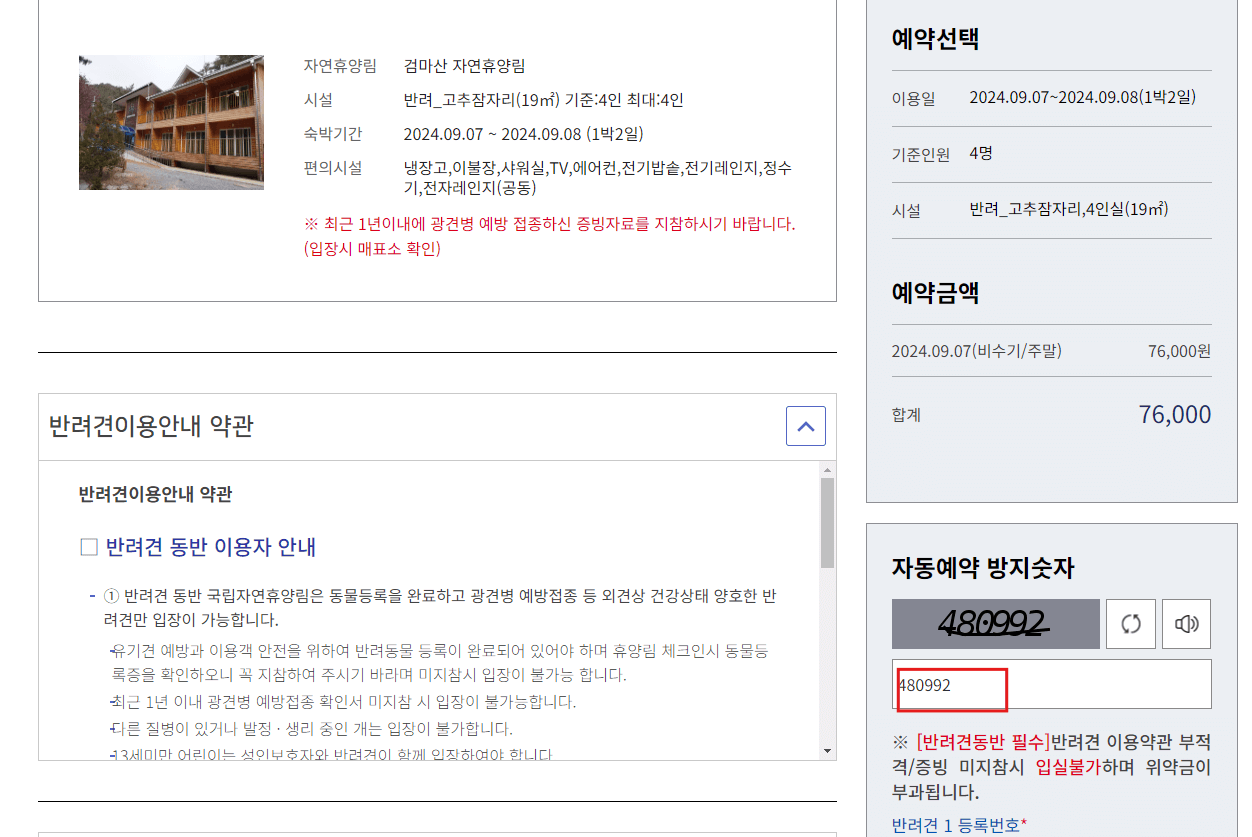The image size is (1252, 837).
Task: Collapse the 반려견이용안내 약관 section
Action: click(806, 426)
